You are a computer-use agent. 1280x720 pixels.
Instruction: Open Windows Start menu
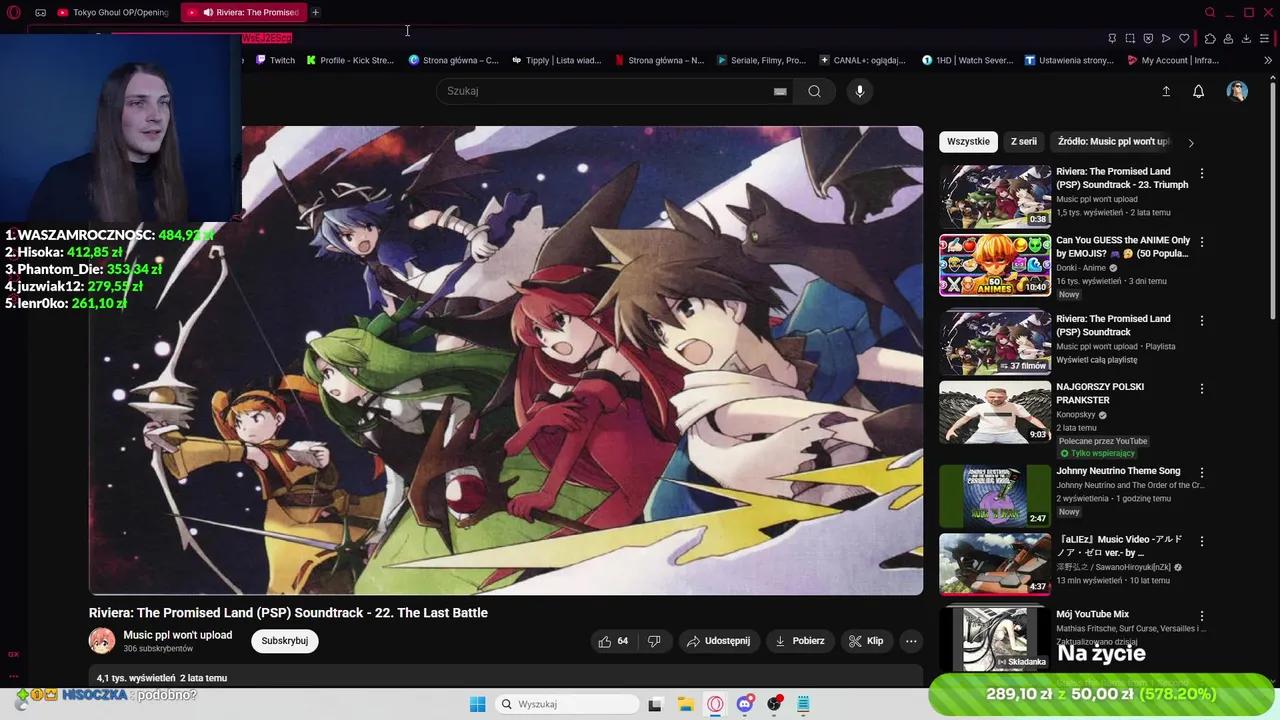click(x=477, y=704)
